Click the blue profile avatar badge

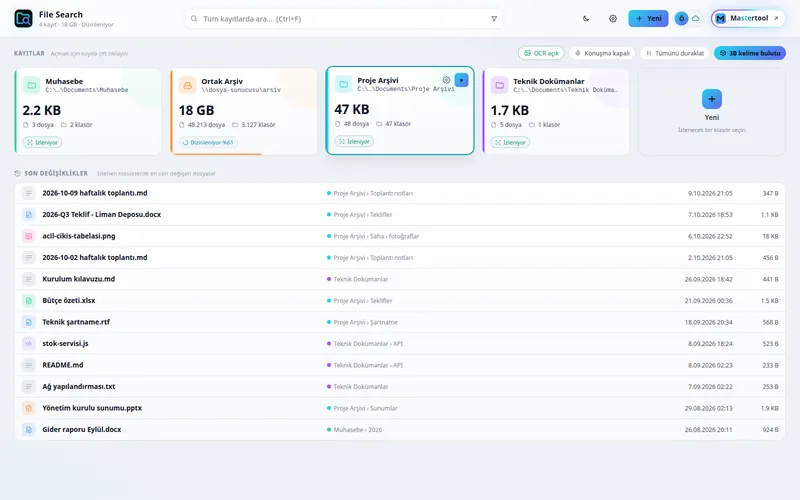click(681, 18)
